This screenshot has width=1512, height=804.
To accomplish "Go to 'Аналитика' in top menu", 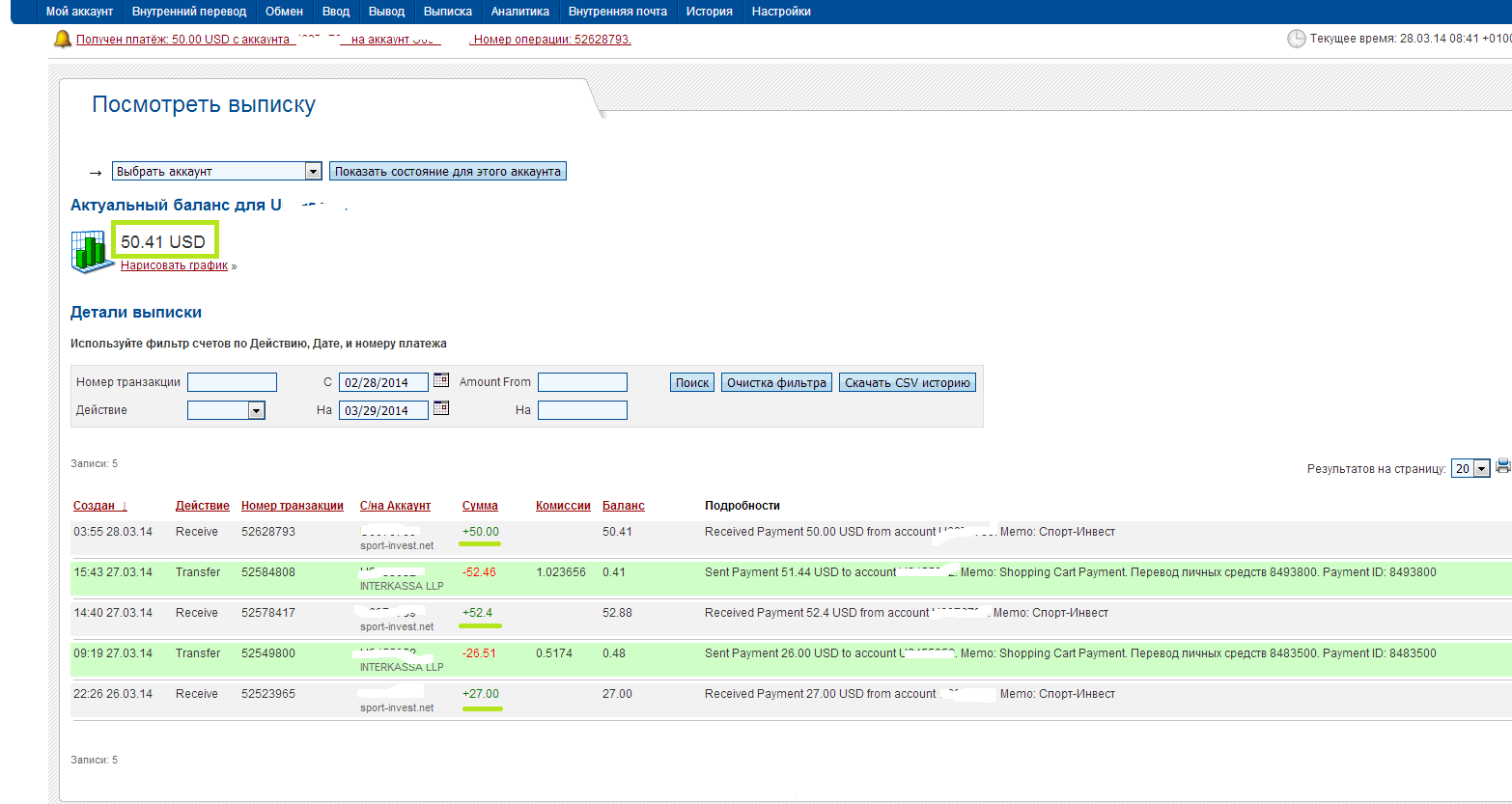I will point(519,12).
